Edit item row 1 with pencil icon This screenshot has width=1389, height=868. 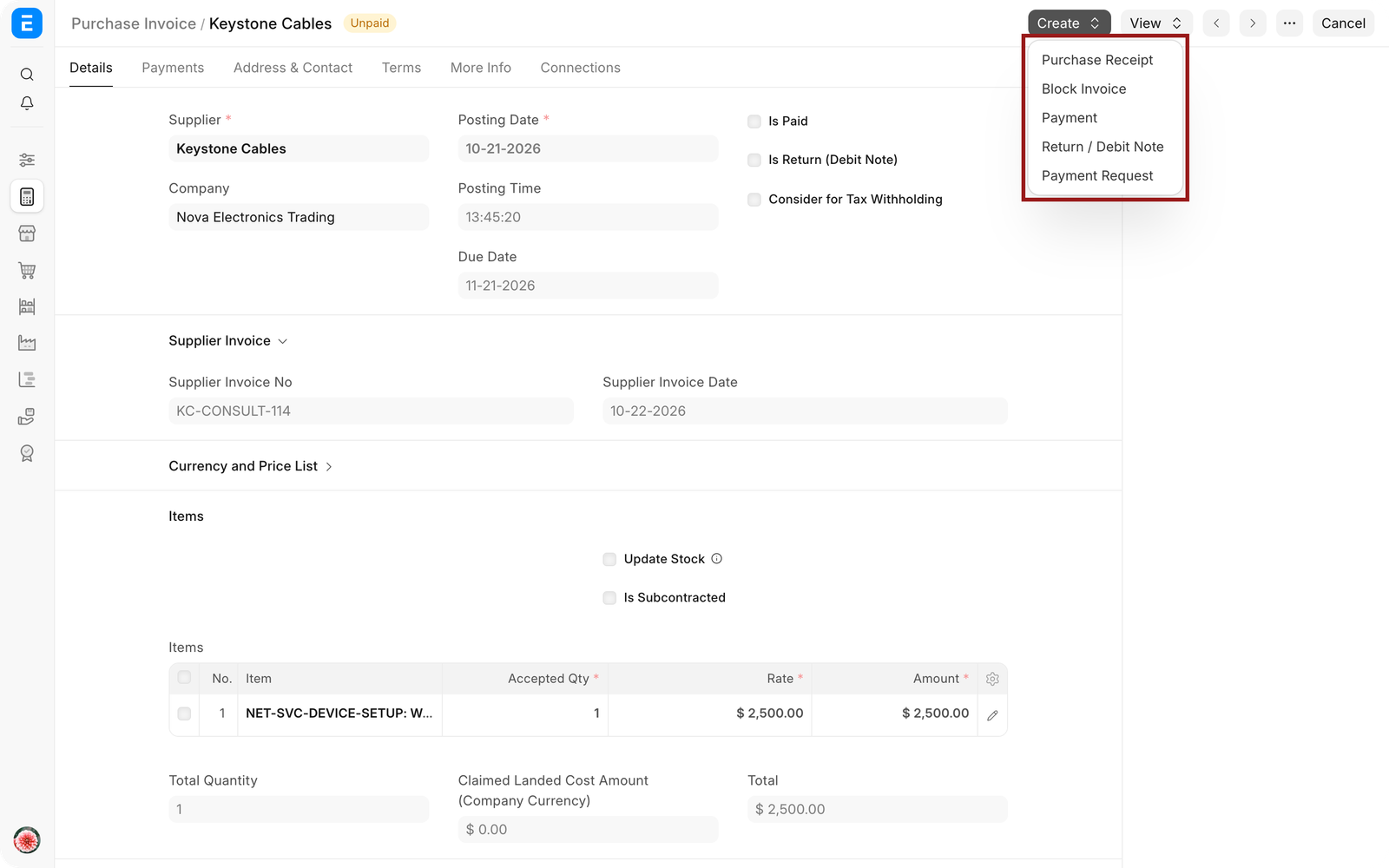(x=992, y=715)
